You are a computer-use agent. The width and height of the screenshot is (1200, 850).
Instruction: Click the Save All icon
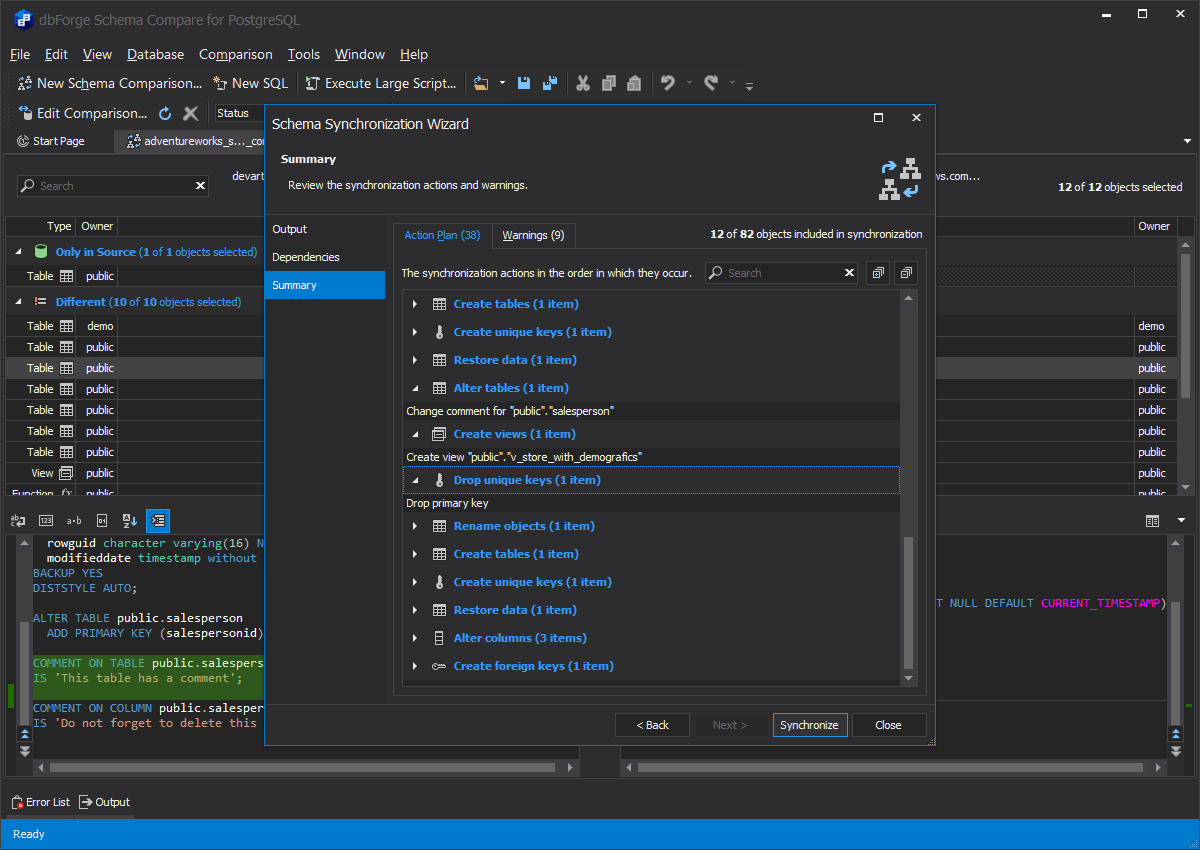click(x=549, y=84)
